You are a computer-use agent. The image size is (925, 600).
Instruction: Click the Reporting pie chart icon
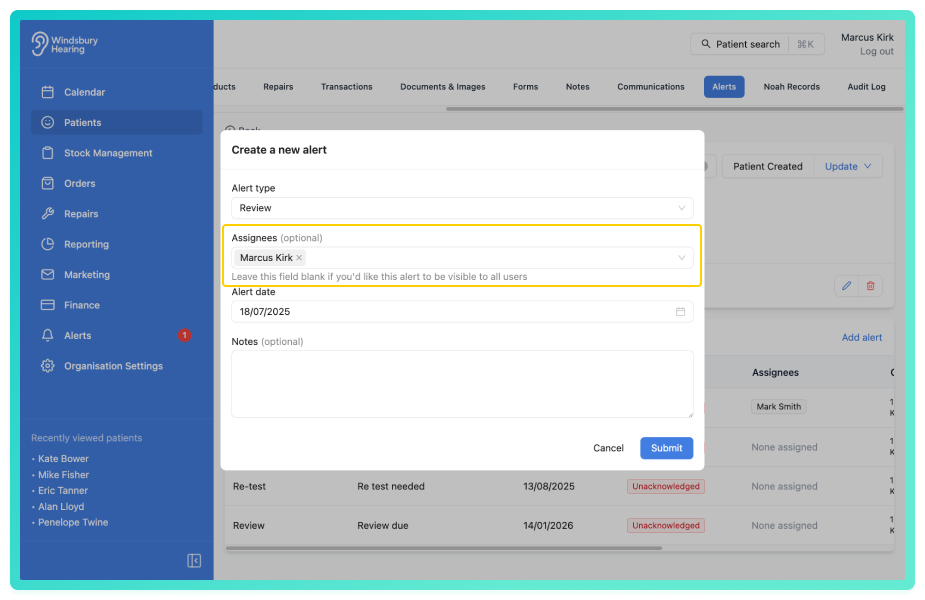(48, 244)
